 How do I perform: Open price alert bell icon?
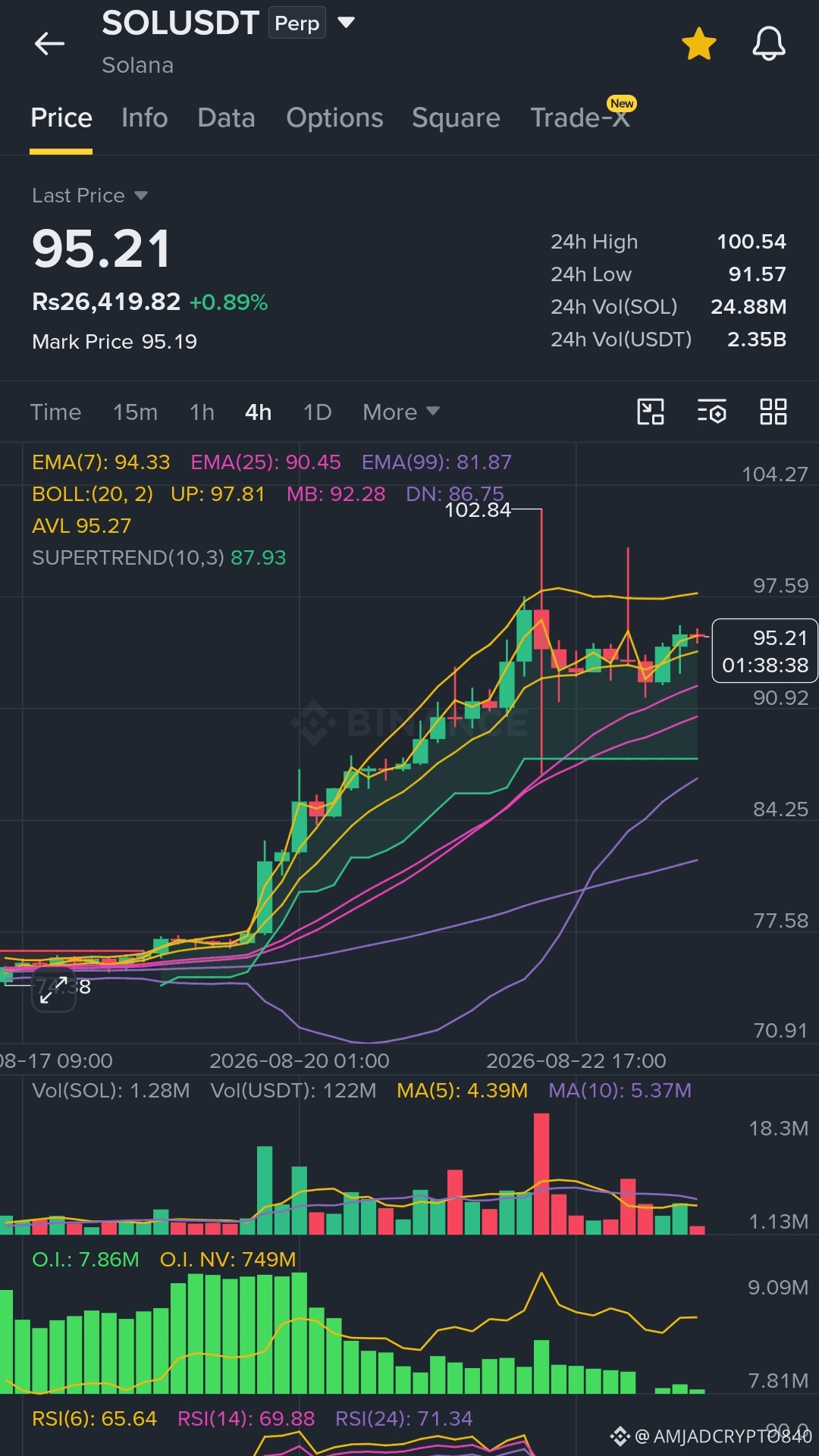[x=768, y=43]
